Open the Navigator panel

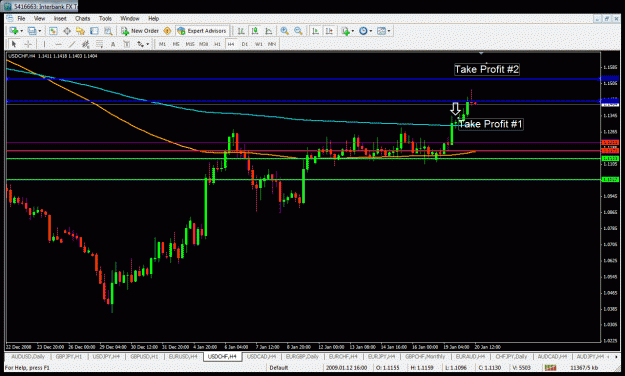[81, 31]
